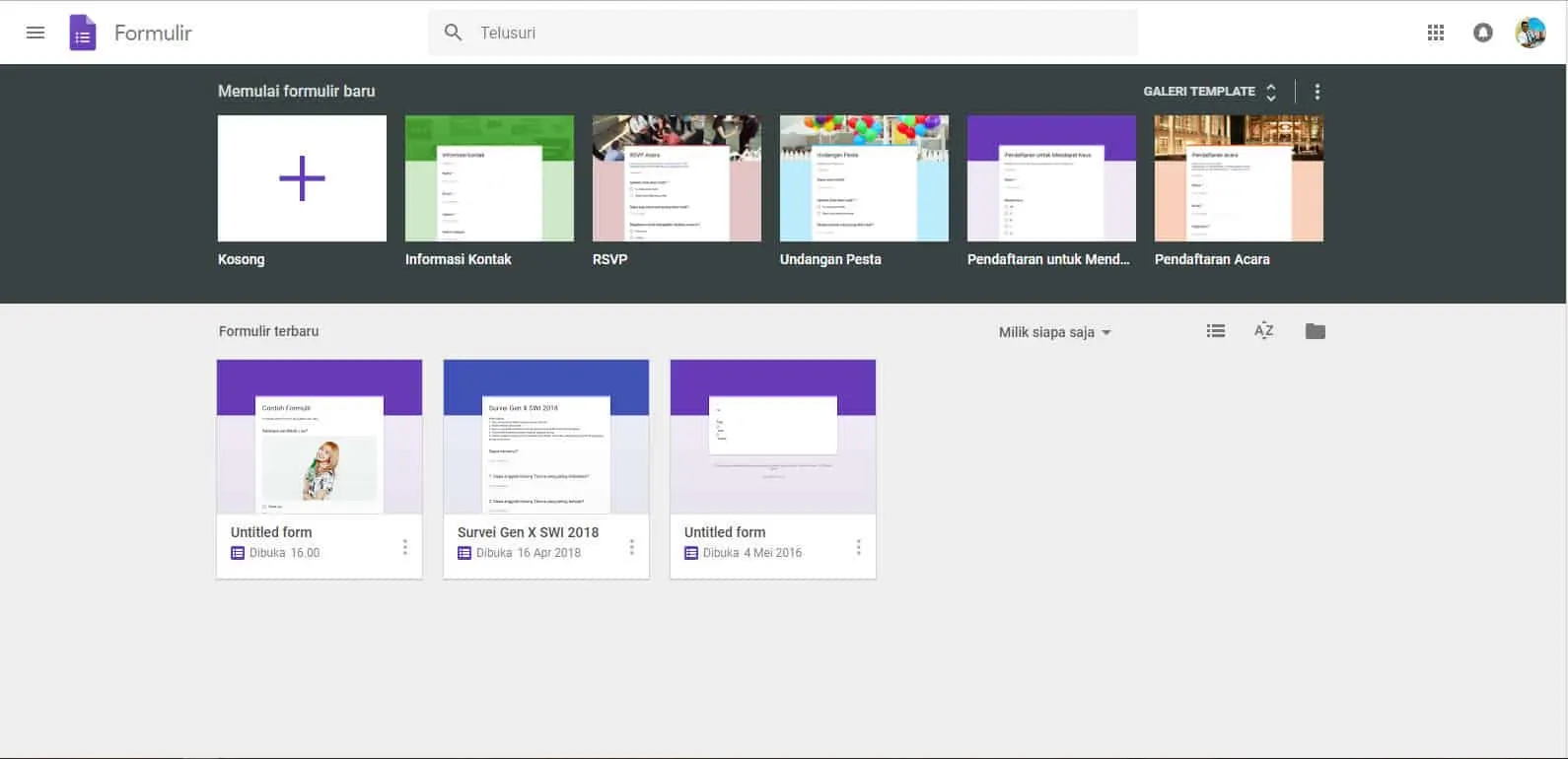The image size is (1568, 759).
Task: Expand the Galeri Template gallery
Action: point(1210,92)
